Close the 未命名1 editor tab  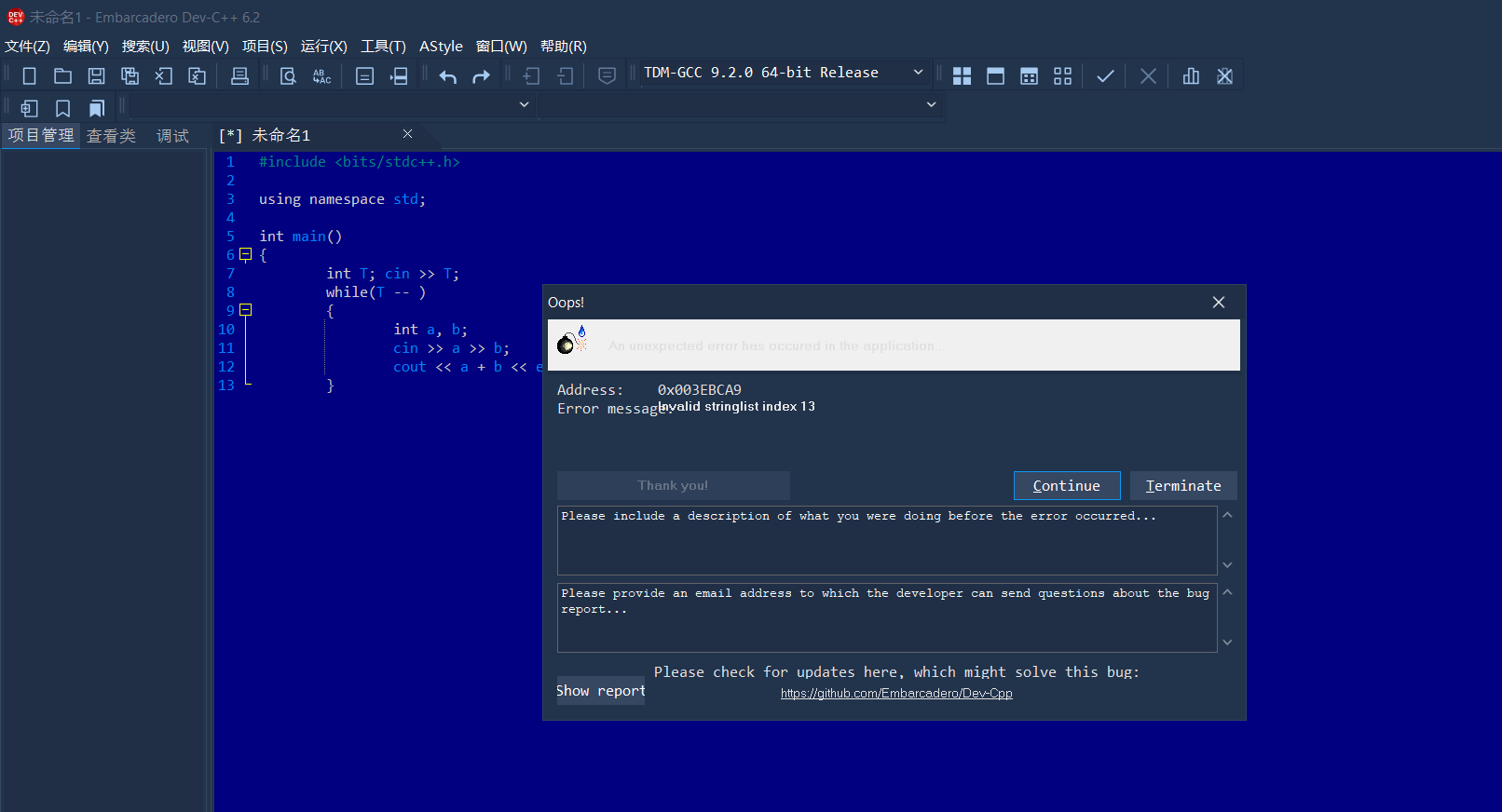point(407,134)
